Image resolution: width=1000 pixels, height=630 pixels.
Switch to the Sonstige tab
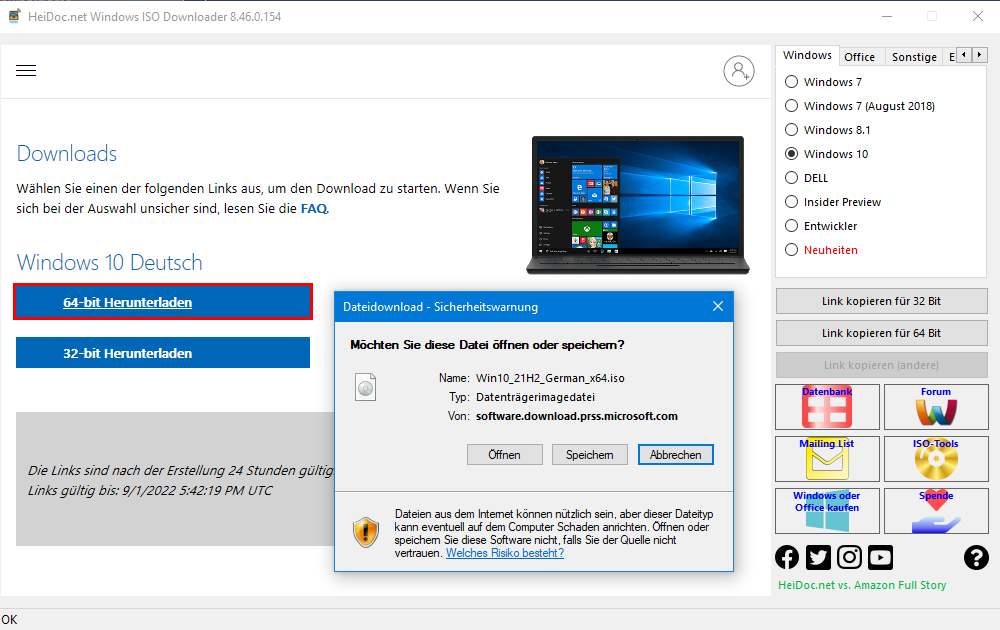(x=914, y=57)
